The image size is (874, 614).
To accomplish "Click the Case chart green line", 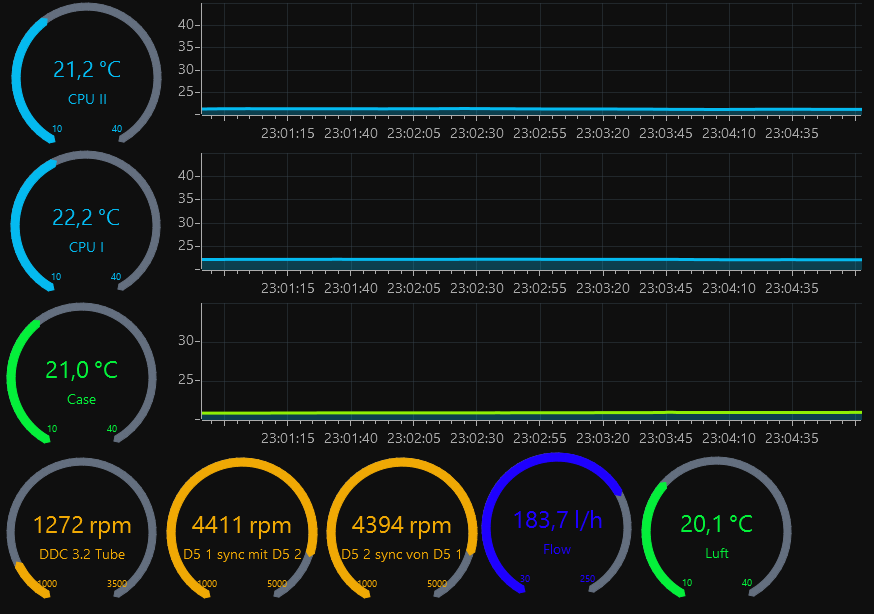I will point(531,413).
